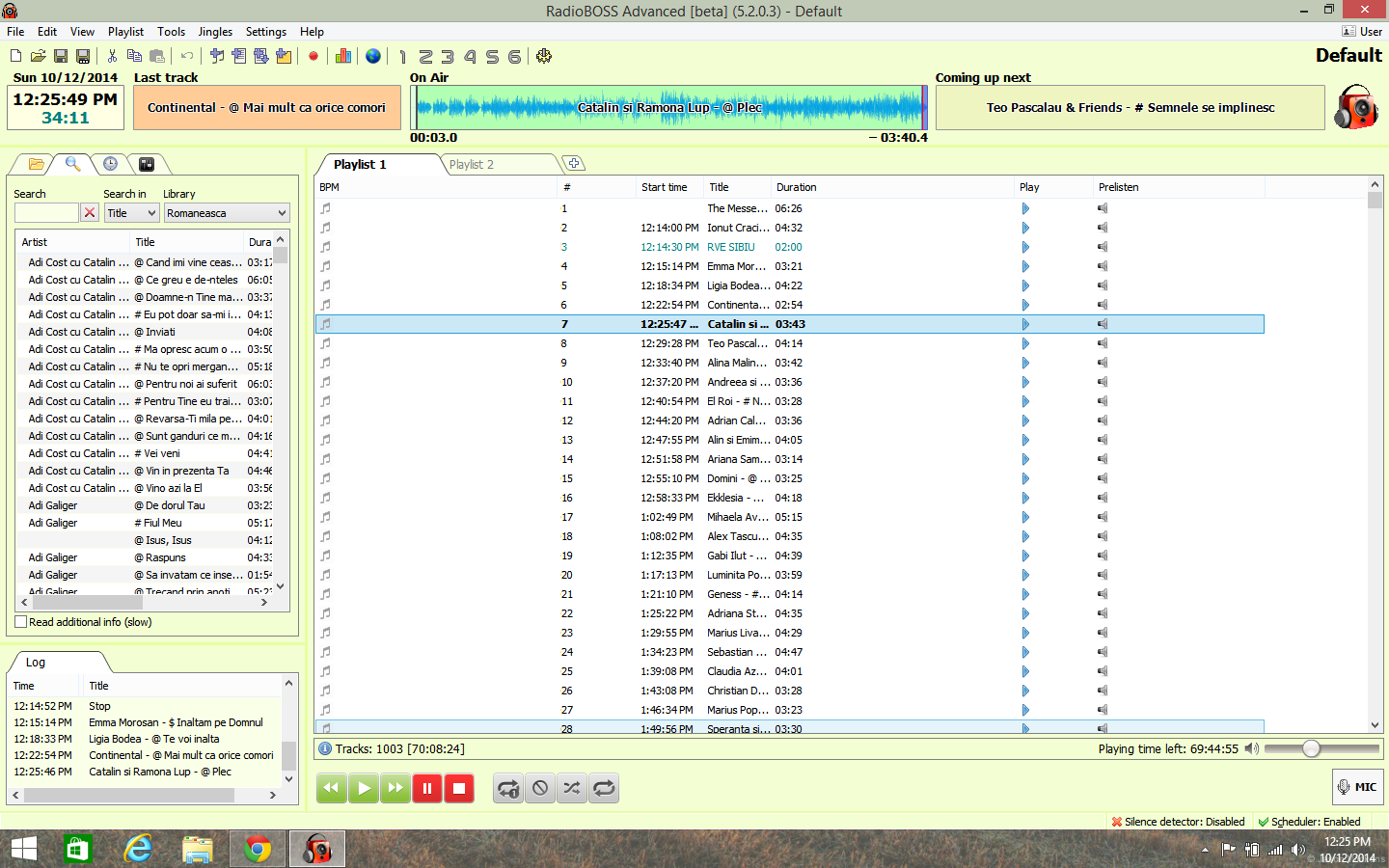Screen dimensions: 1389x868
Task: Click the User button at top right
Action: (x=1362, y=32)
